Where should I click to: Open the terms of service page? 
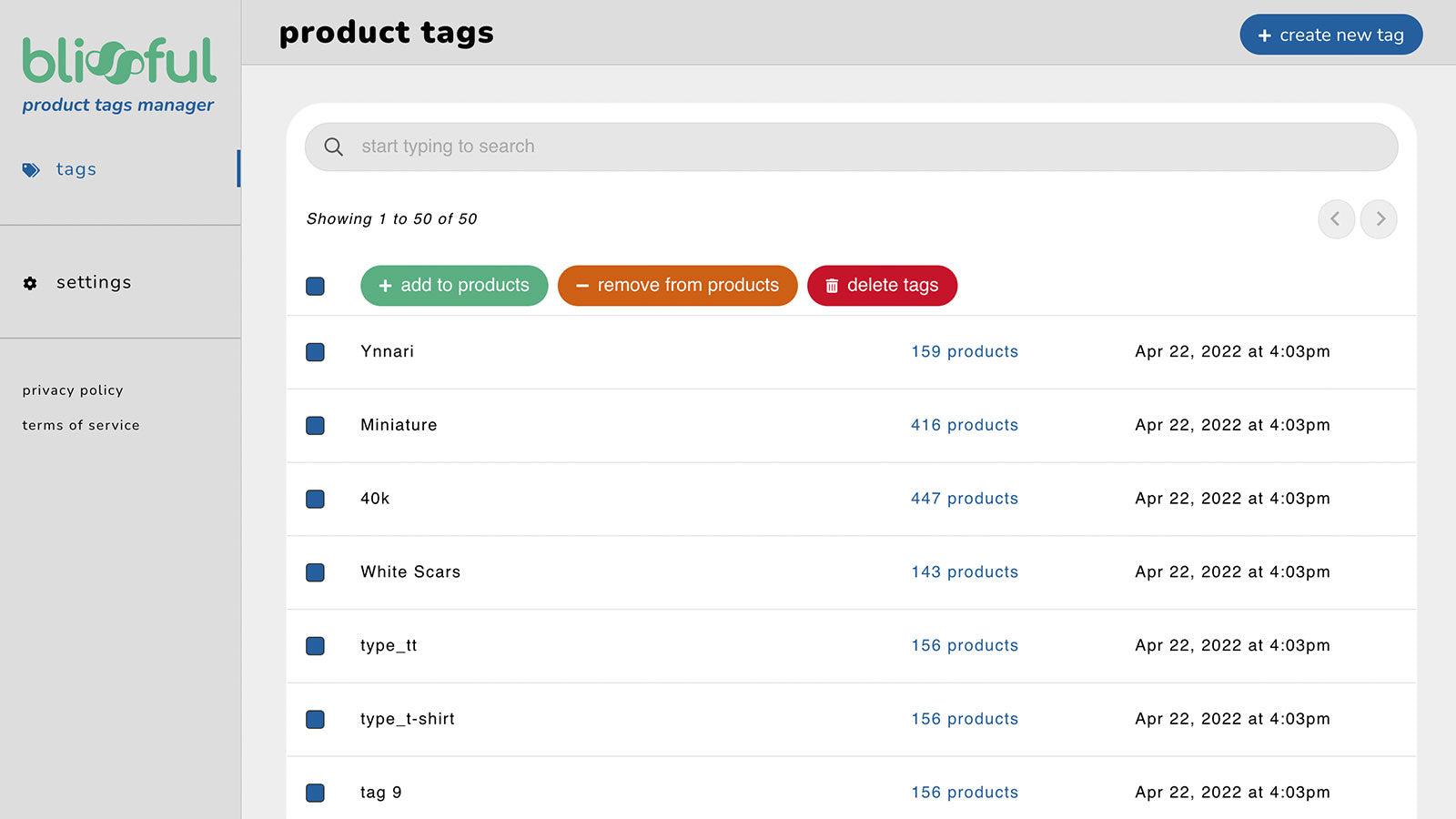pyautogui.click(x=80, y=424)
